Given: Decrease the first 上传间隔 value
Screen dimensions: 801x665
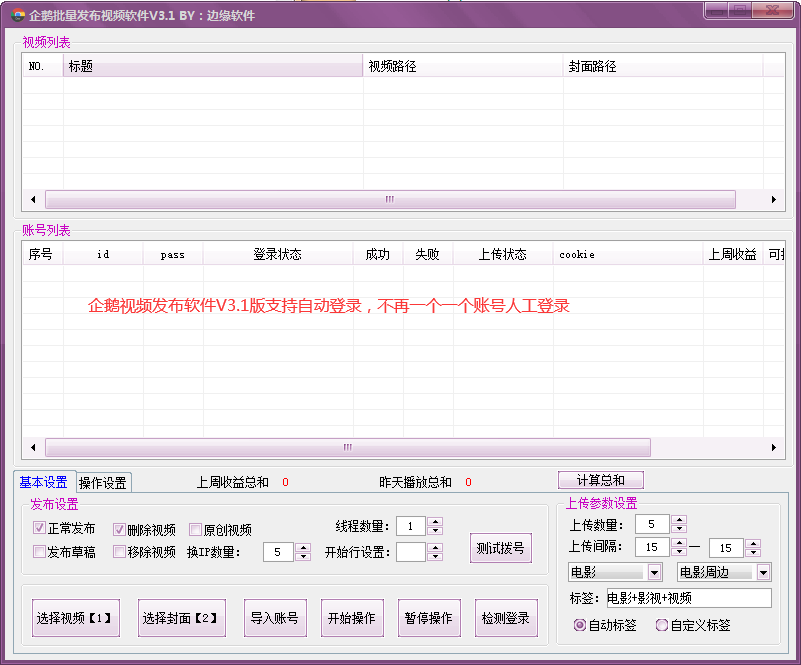Looking at the screenshot, I should [x=679, y=552].
